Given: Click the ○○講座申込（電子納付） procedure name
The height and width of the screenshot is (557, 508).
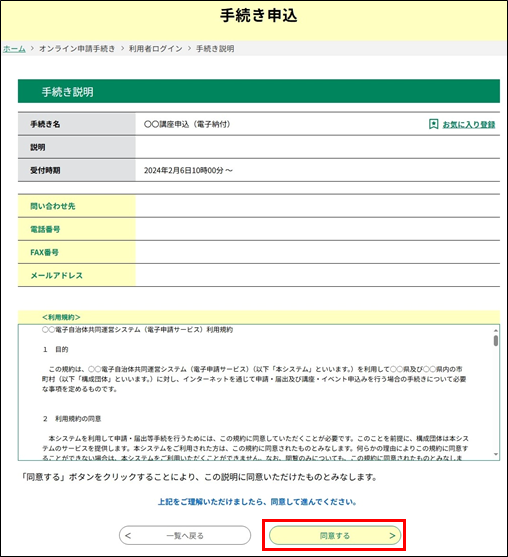Looking at the screenshot, I should [187, 124].
